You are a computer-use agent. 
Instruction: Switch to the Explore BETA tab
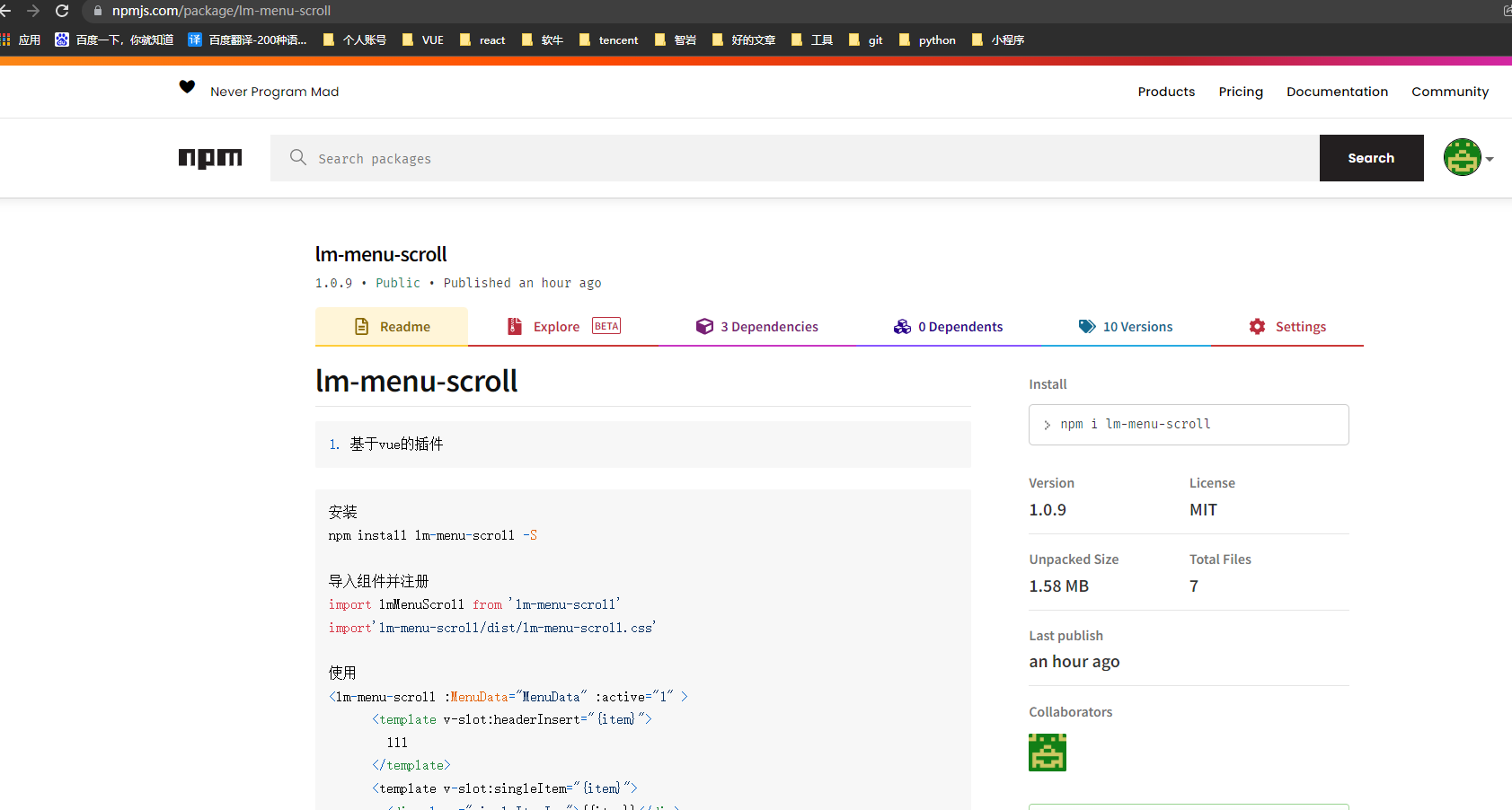564,327
